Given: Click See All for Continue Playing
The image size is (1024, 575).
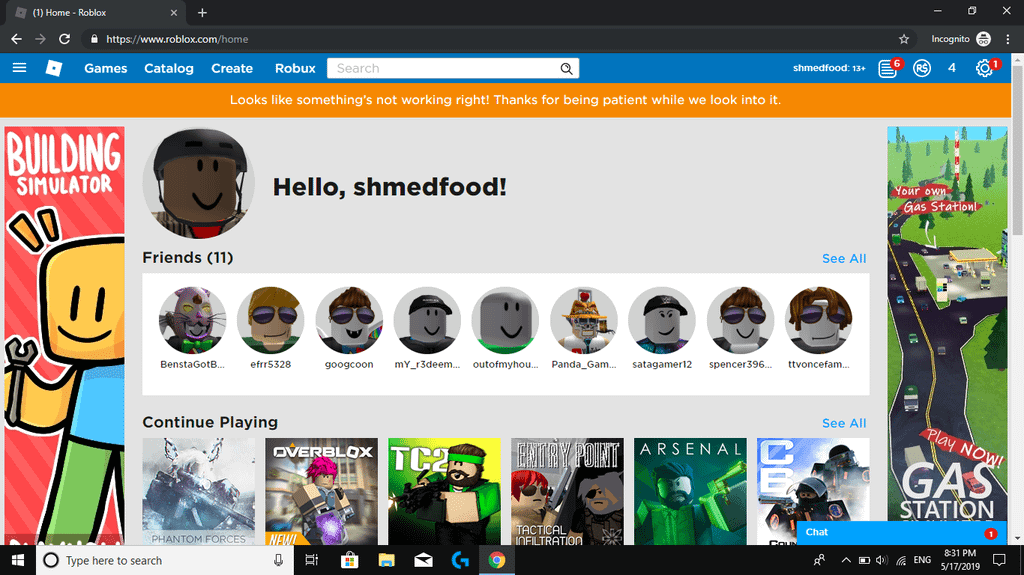Looking at the screenshot, I should click(844, 423).
